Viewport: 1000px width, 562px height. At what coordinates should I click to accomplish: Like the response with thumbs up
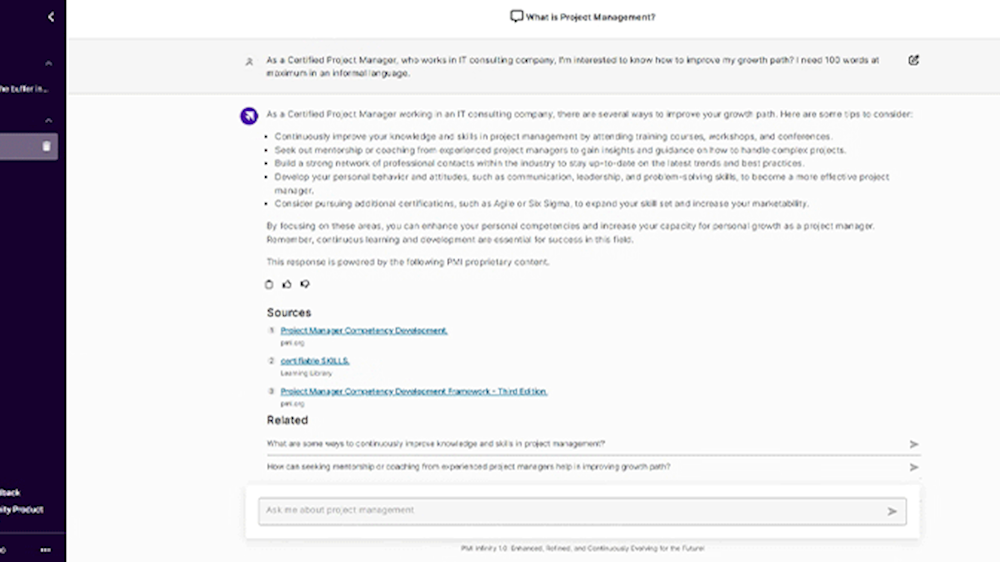click(x=287, y=284)
